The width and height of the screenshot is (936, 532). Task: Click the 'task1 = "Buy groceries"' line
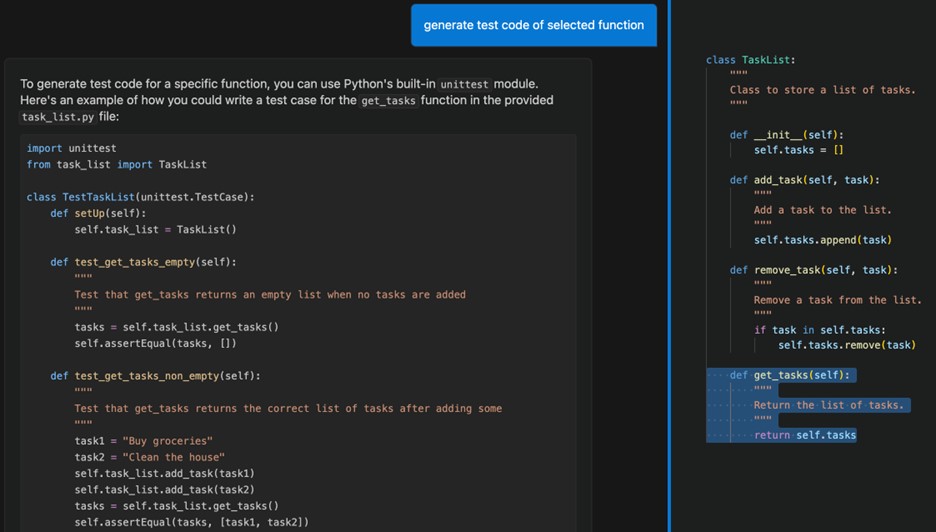coord(143,441)
